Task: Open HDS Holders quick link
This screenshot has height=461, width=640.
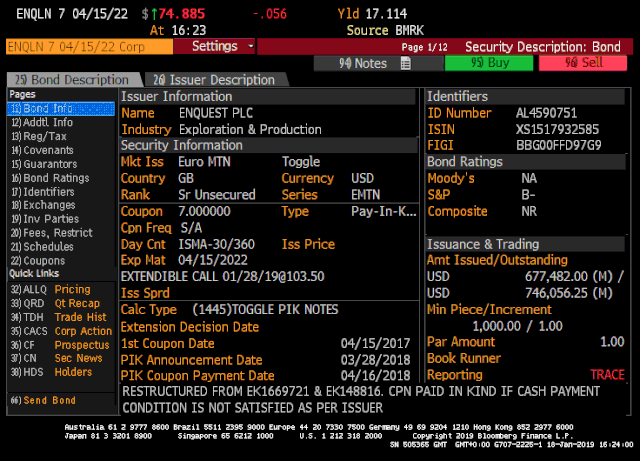Action: (51, 372)
